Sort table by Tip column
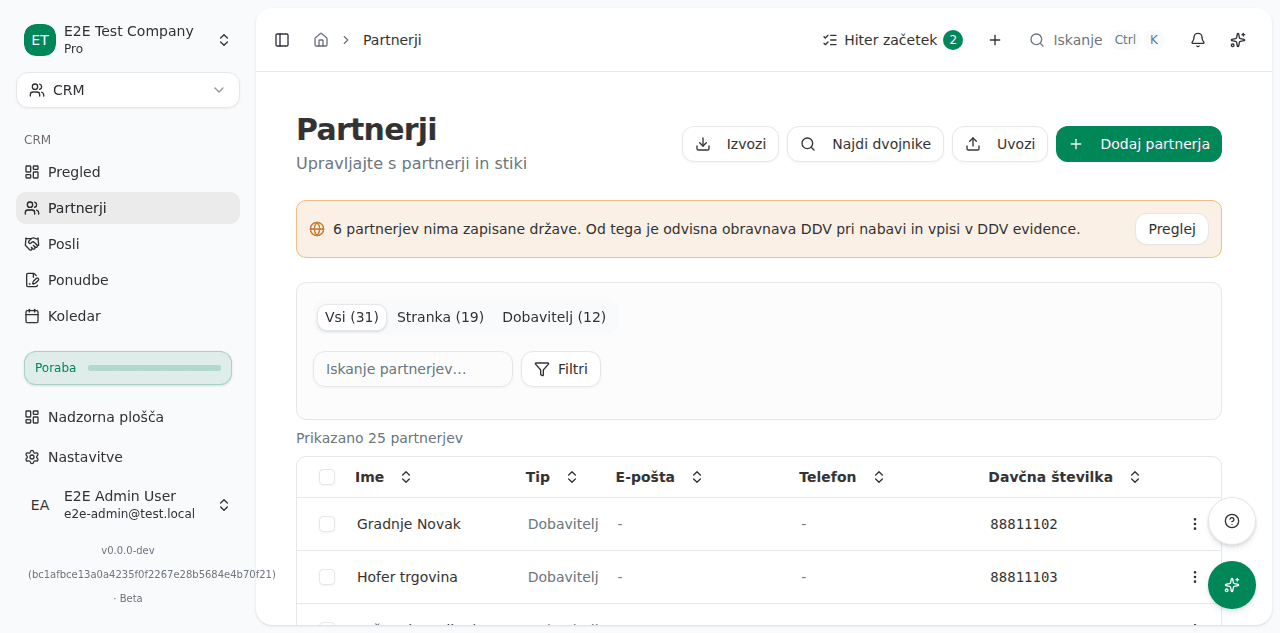 pos(551,477)
